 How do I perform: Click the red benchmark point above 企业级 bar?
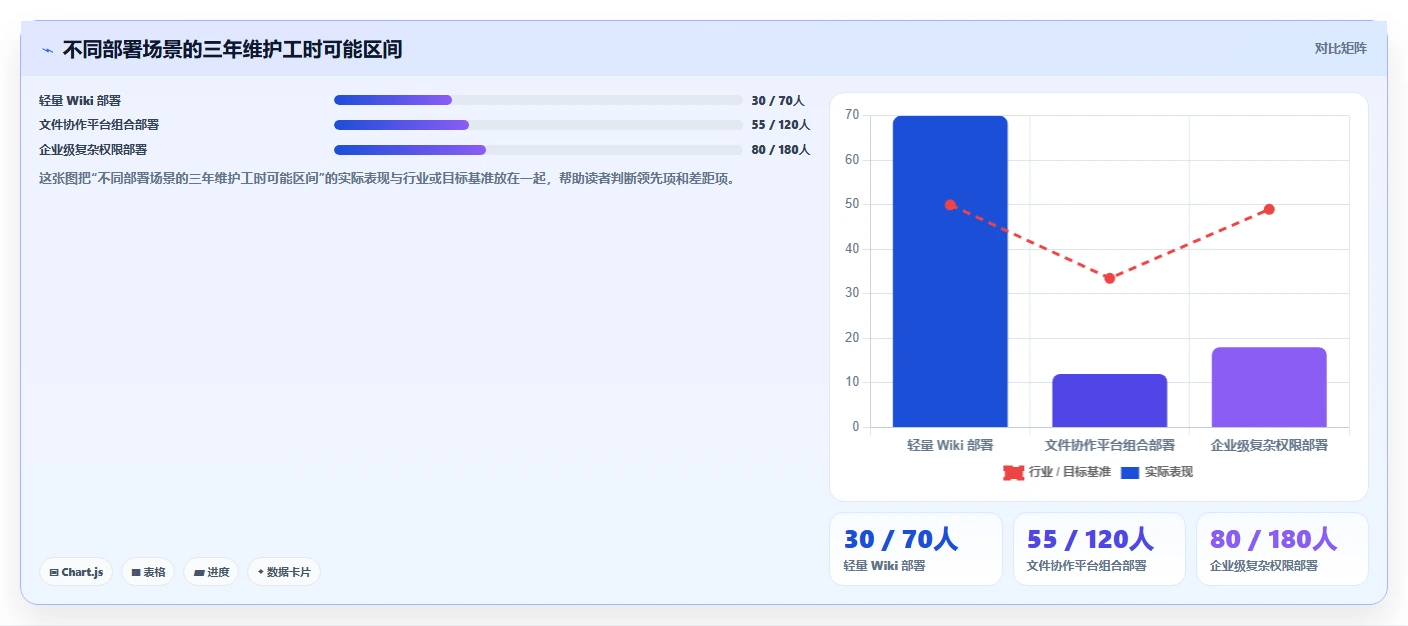(1269, 209)
